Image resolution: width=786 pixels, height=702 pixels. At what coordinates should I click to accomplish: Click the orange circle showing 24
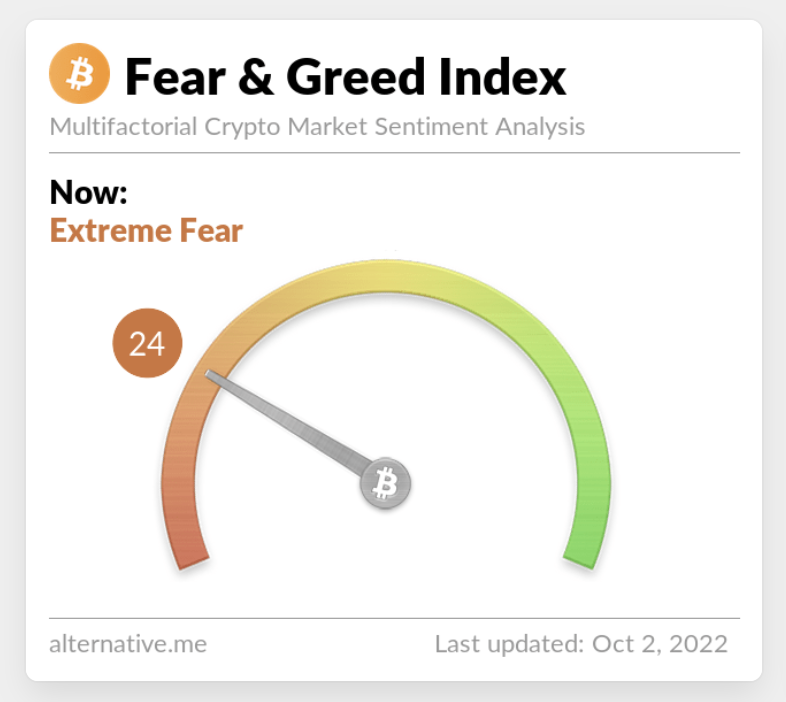(x=147, y=343)
